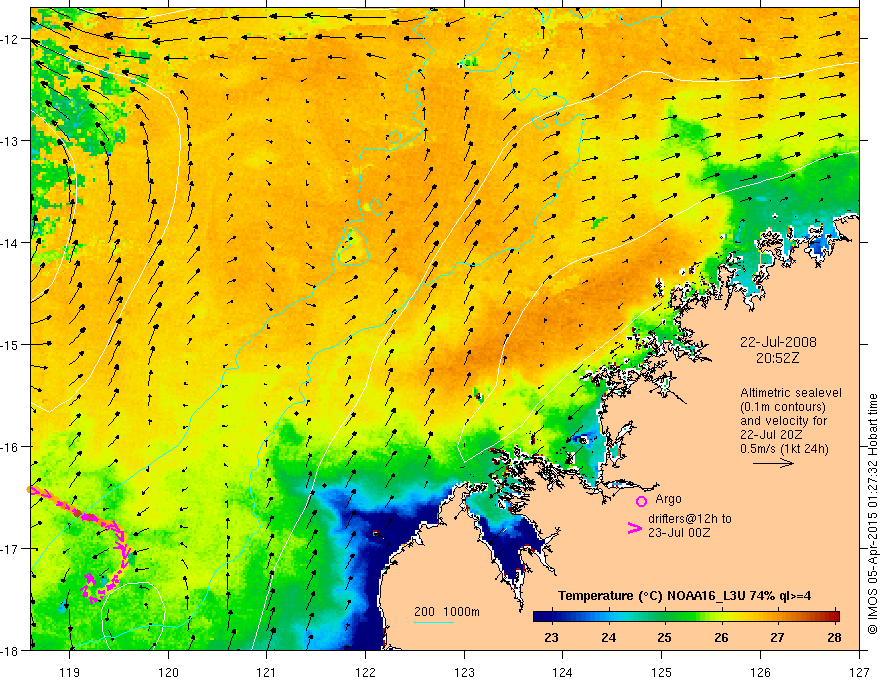Image resolution: width=880 pixels, height=680 pixels.
Task: Click the 'drifters@12h to' legend label
Action: pyautogui.click(x=690, y=519)
